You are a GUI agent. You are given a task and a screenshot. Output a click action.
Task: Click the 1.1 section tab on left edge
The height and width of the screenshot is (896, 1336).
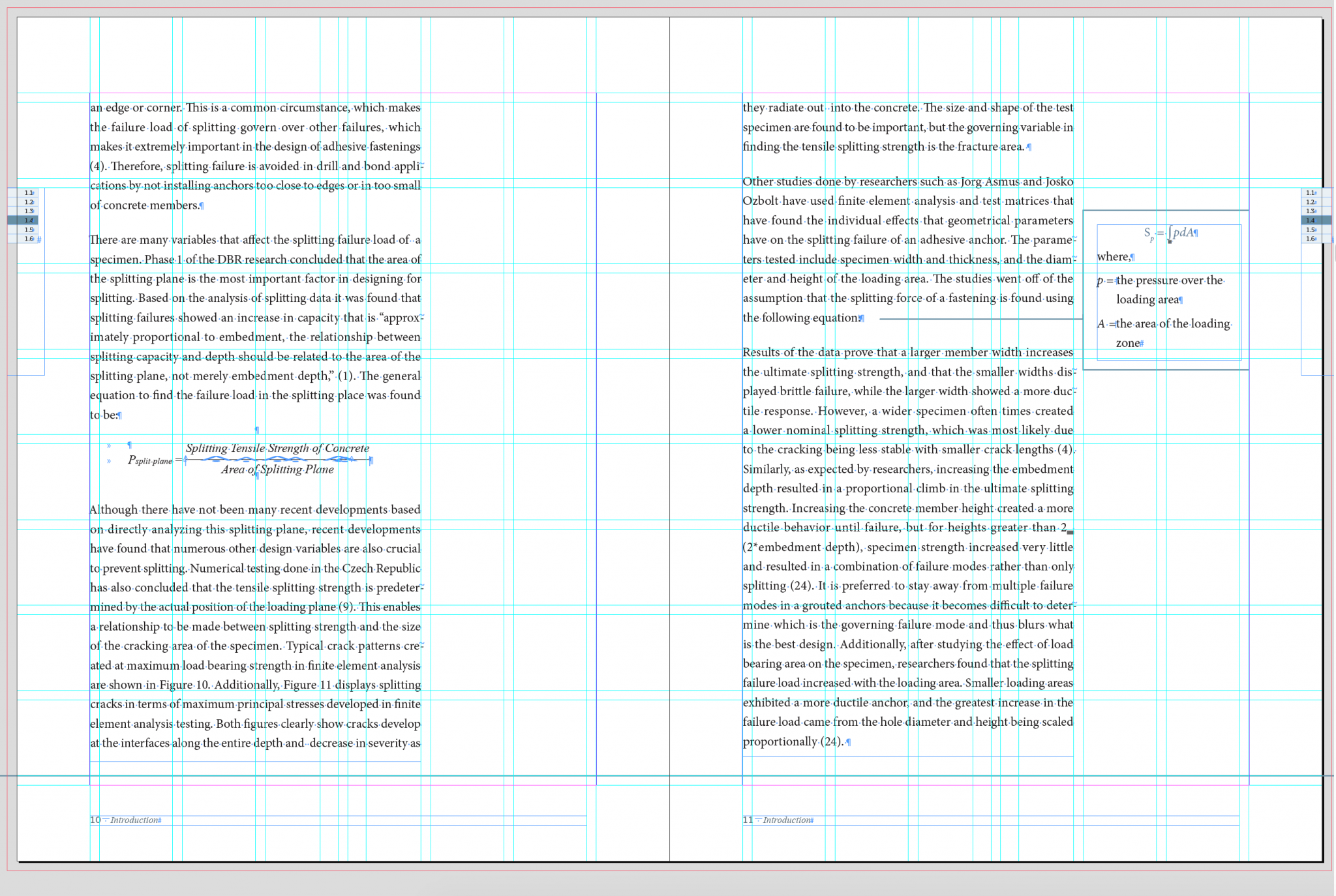(x=29, y=193)
